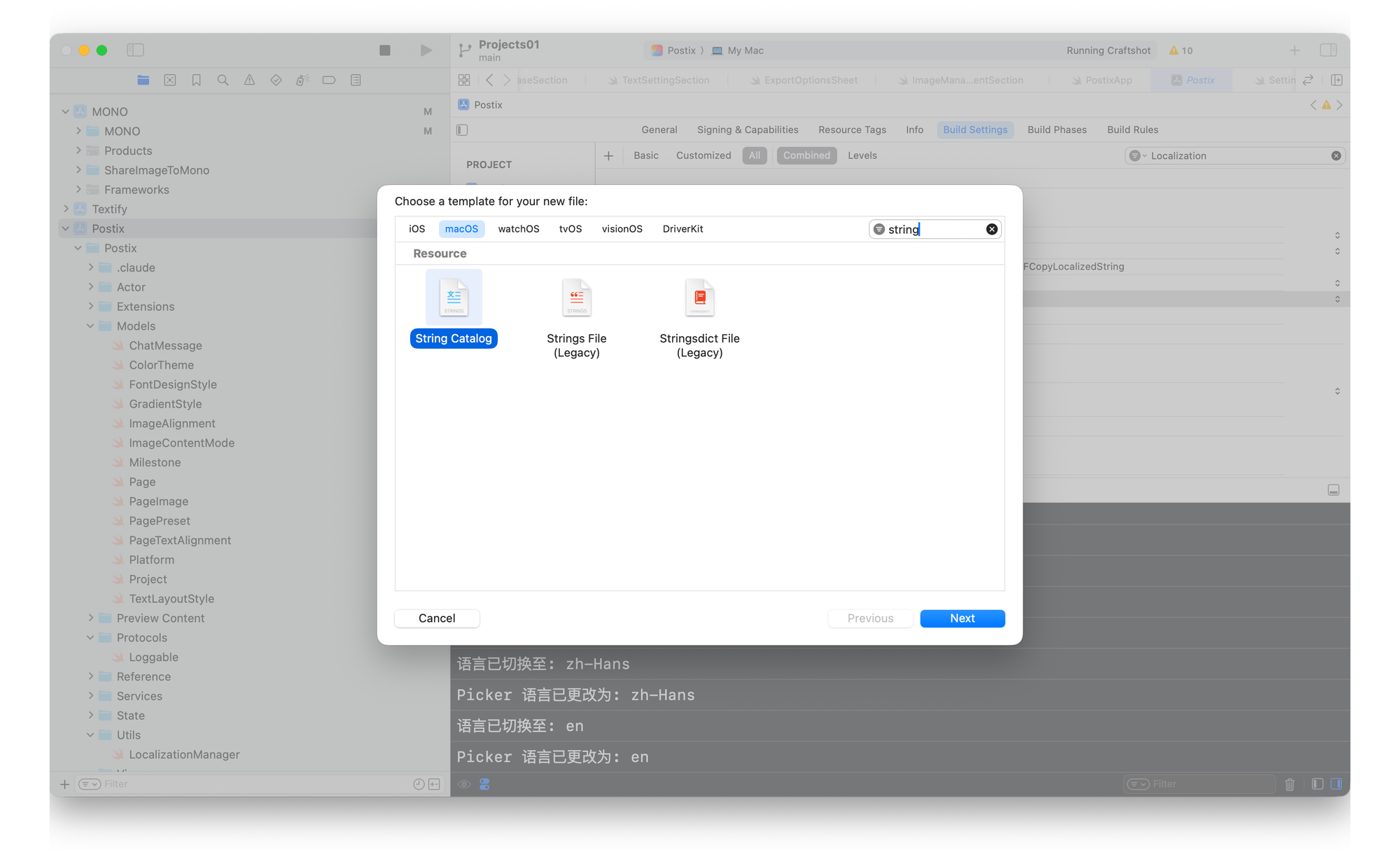Expand the Textify project
This screenshot has width=1400, height=862.
66,209
